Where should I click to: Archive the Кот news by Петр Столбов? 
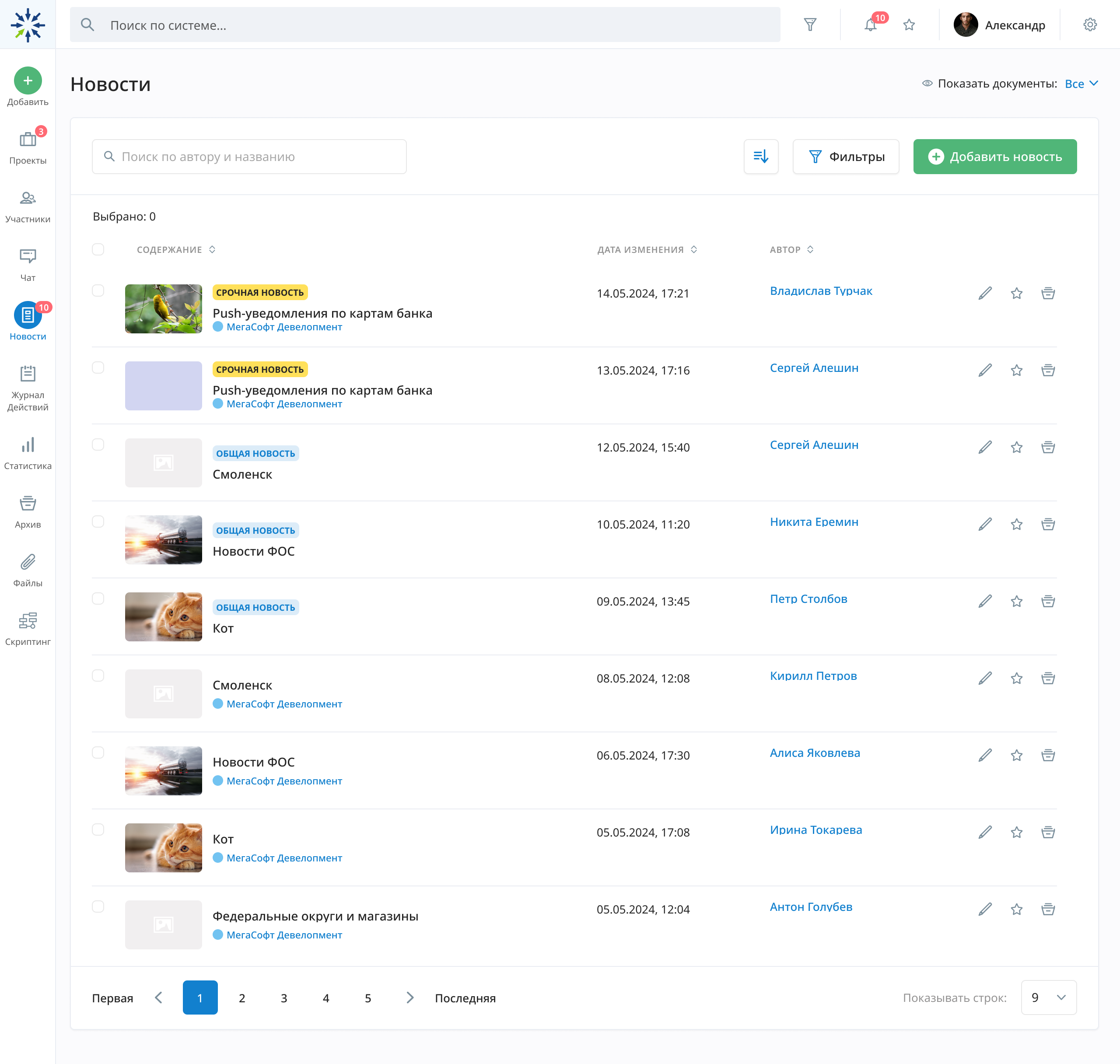(x=1047, y=601)
